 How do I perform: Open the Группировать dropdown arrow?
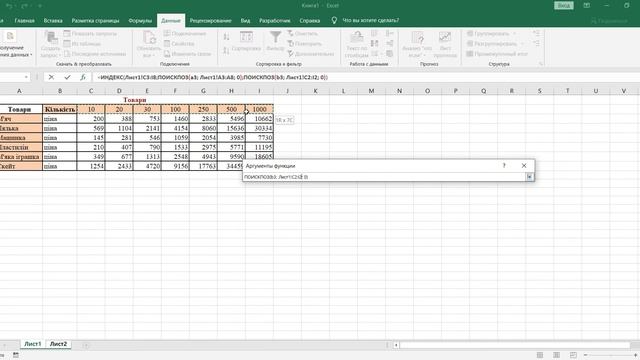pyautogui.click(x=515, y=33)
